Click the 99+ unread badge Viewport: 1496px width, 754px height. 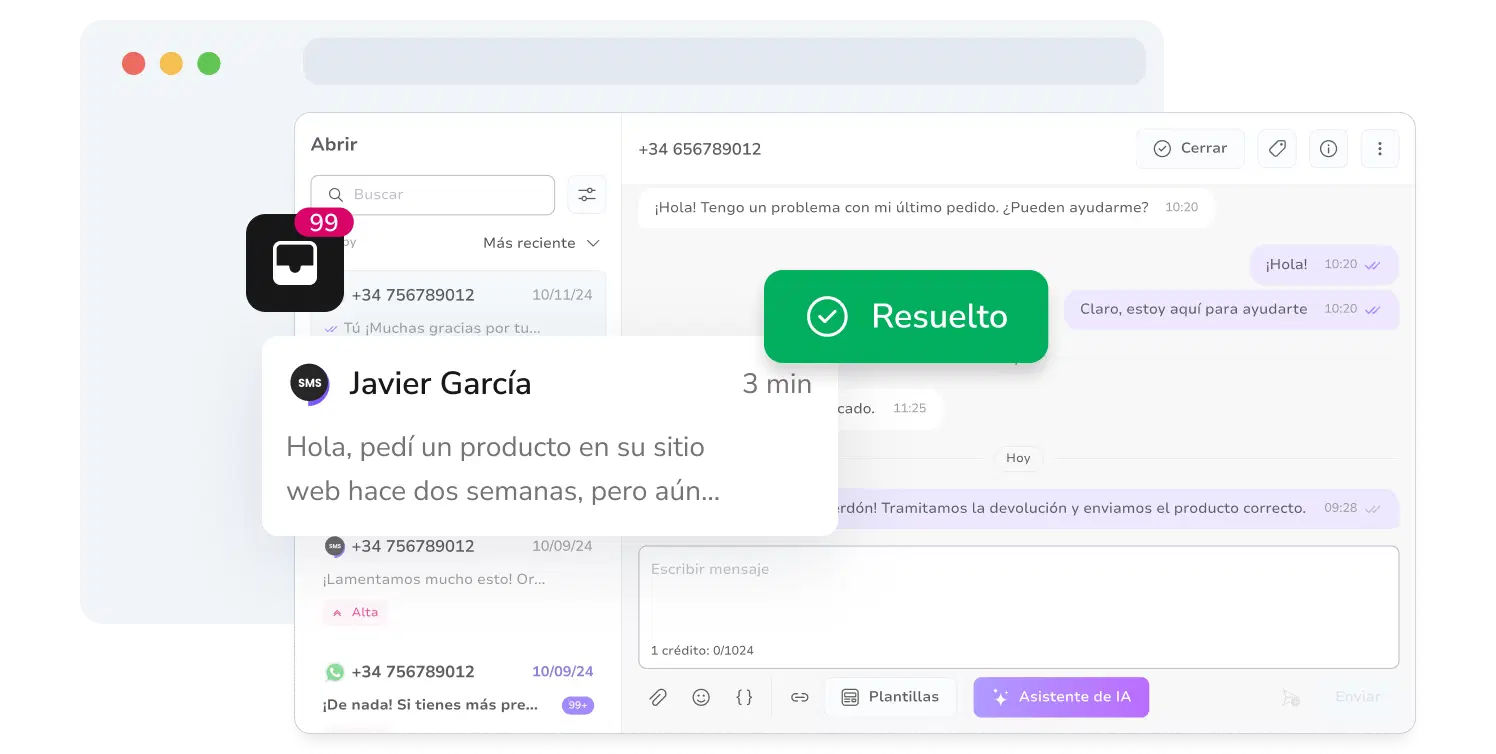[578, 705]
